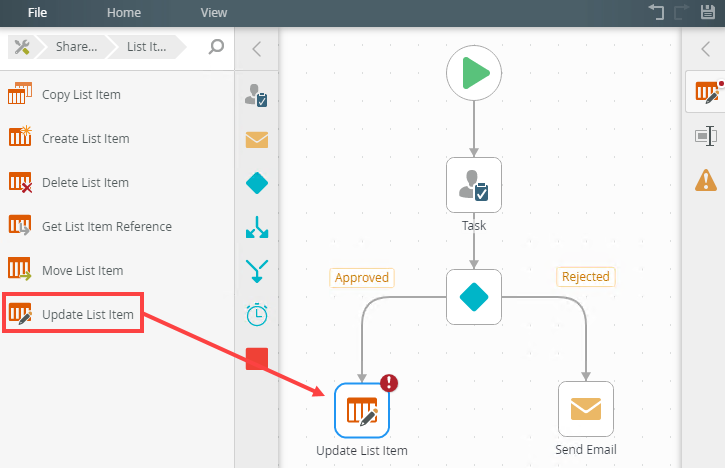Screen dimensions: 725x468
Task: Click the undo arrow icon
Action: point(656,12)
